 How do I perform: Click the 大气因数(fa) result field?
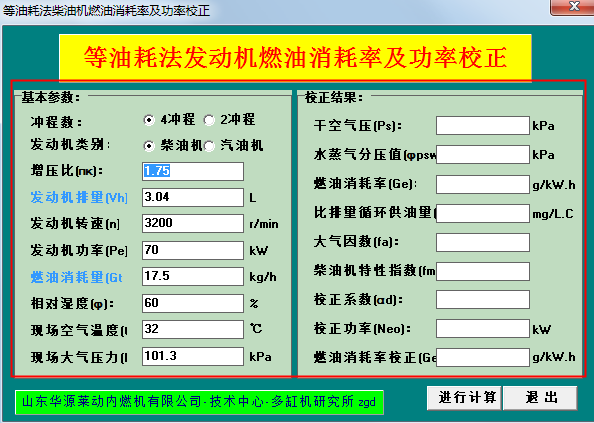click(x=483, y=242)
